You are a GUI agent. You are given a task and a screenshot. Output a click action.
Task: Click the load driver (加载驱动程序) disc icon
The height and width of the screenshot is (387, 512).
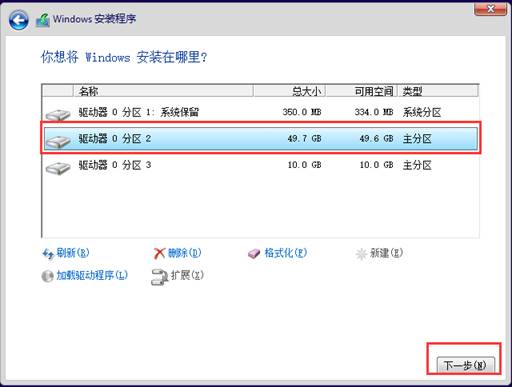tap(47, 276)
